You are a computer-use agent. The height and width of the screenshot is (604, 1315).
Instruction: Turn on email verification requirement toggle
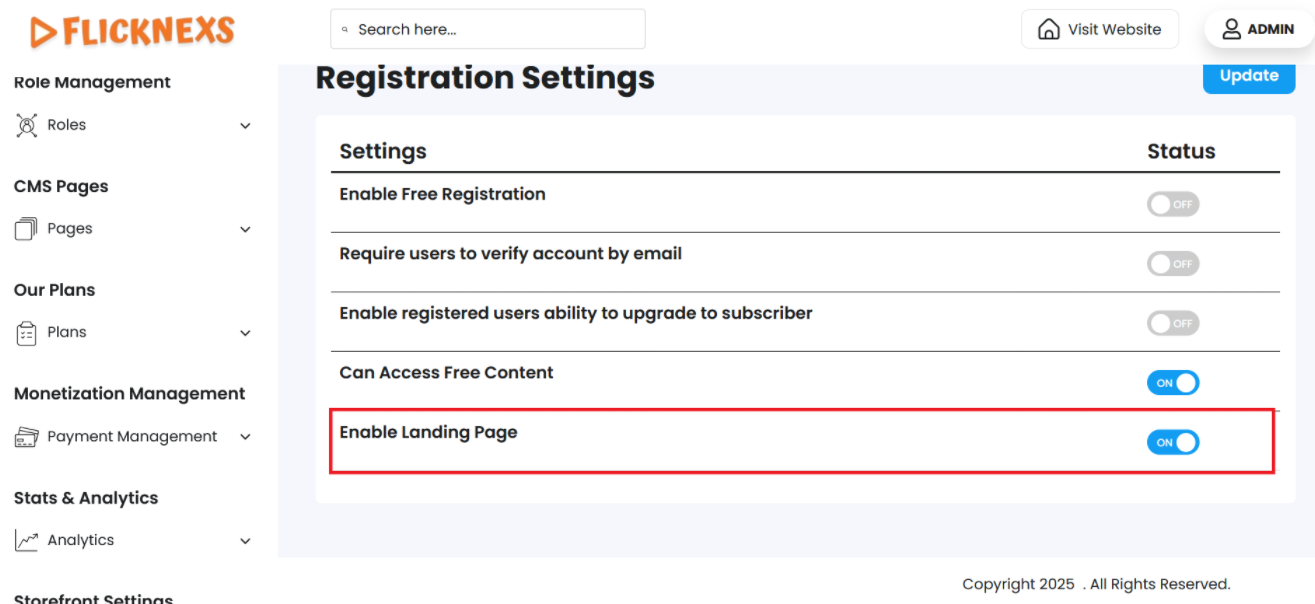click(1172, 264)
